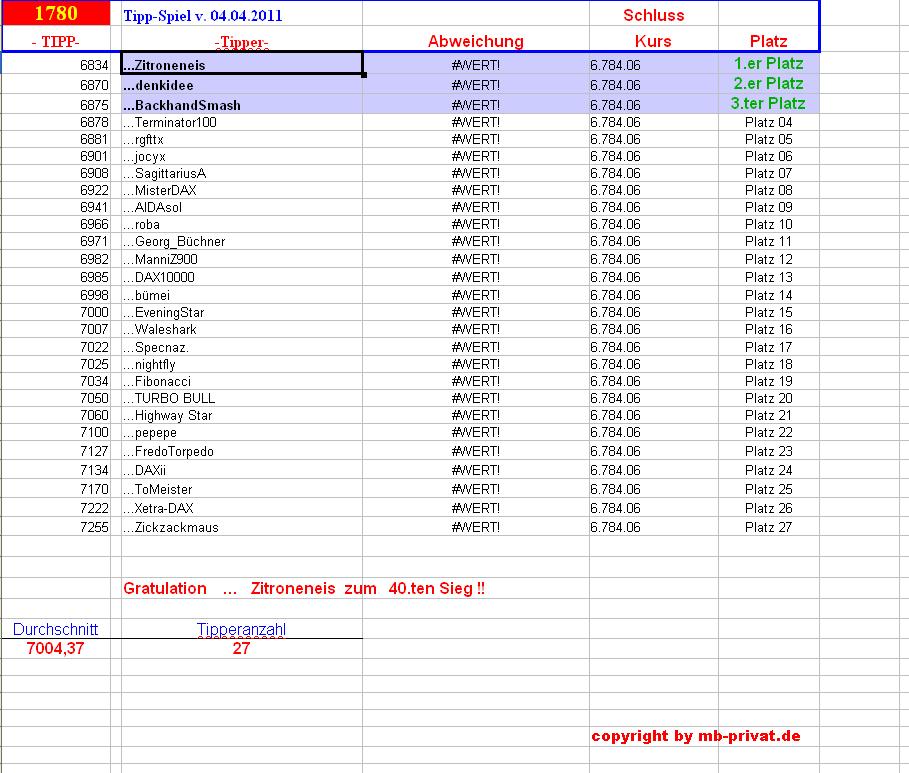The image size is (909, 773).
Task: Select the ...bümei cell
Action: click(242, 295)
